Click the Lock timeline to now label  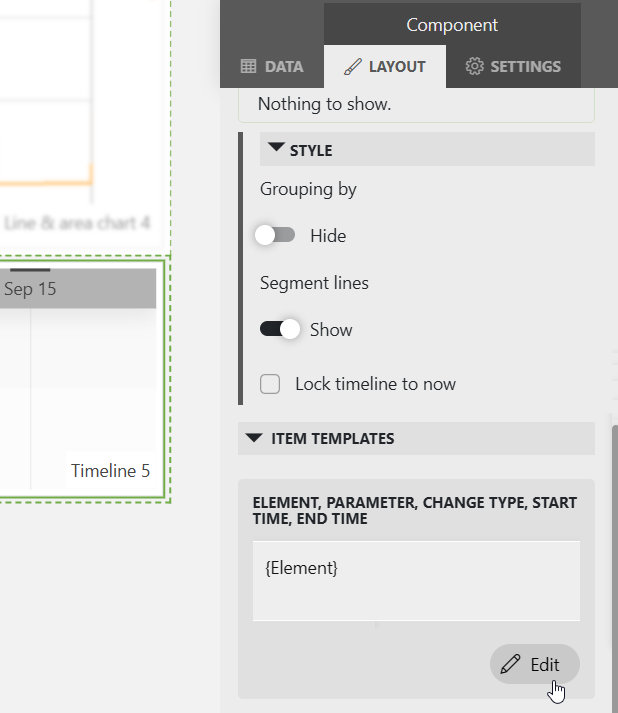(x=375, y=384)
